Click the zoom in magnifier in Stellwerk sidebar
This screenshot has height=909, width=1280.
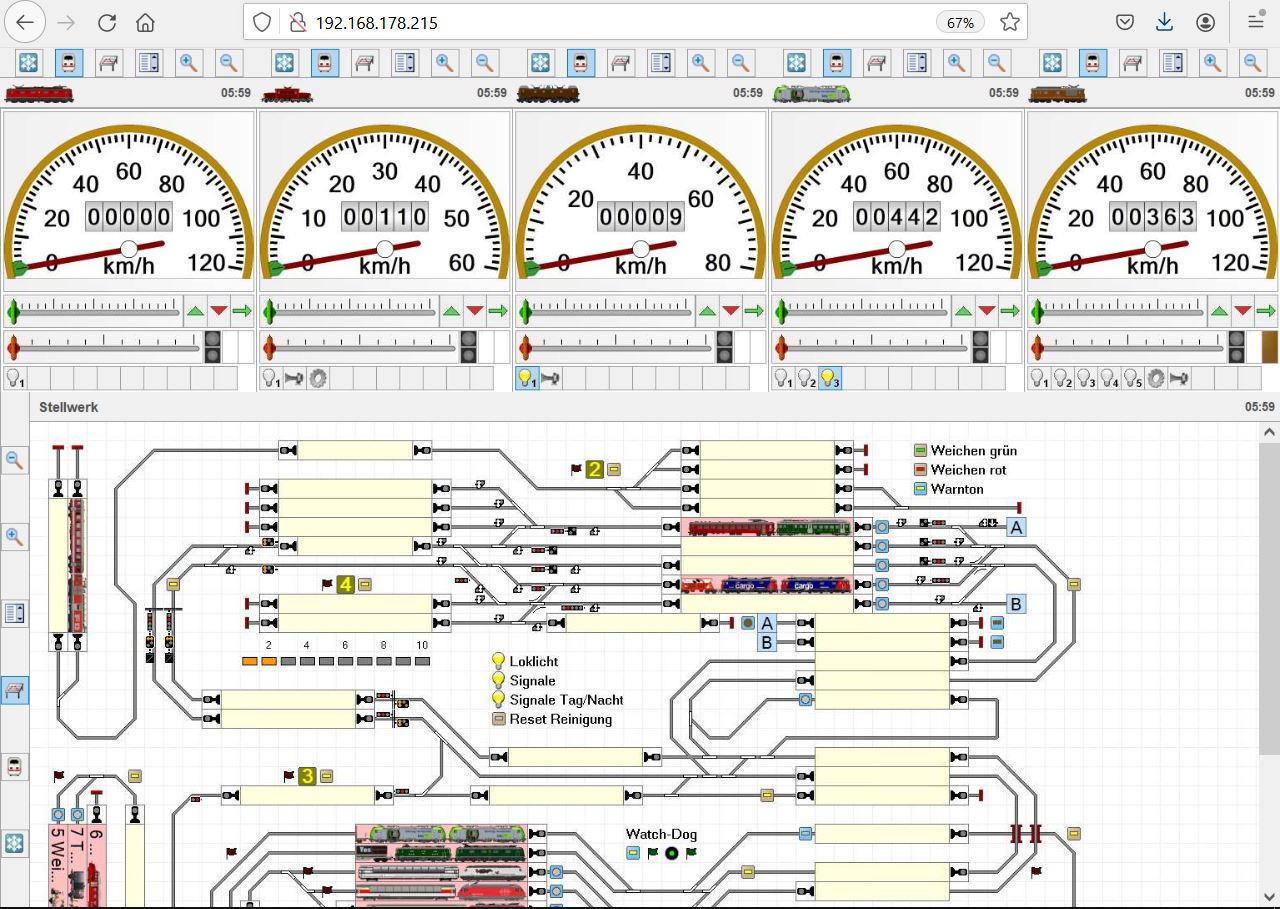(x=14, y=537)
